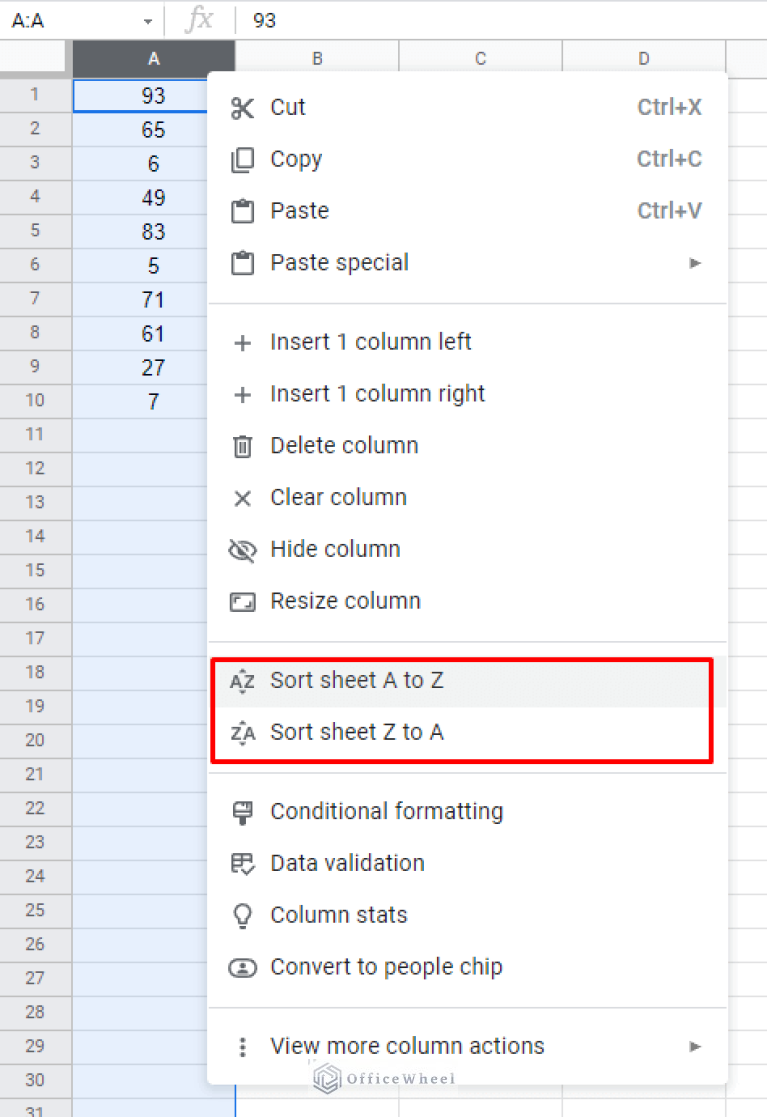Choose Insert 1 column right
Viewport: 767px width, 1117px height.
(x=377, y=394)
